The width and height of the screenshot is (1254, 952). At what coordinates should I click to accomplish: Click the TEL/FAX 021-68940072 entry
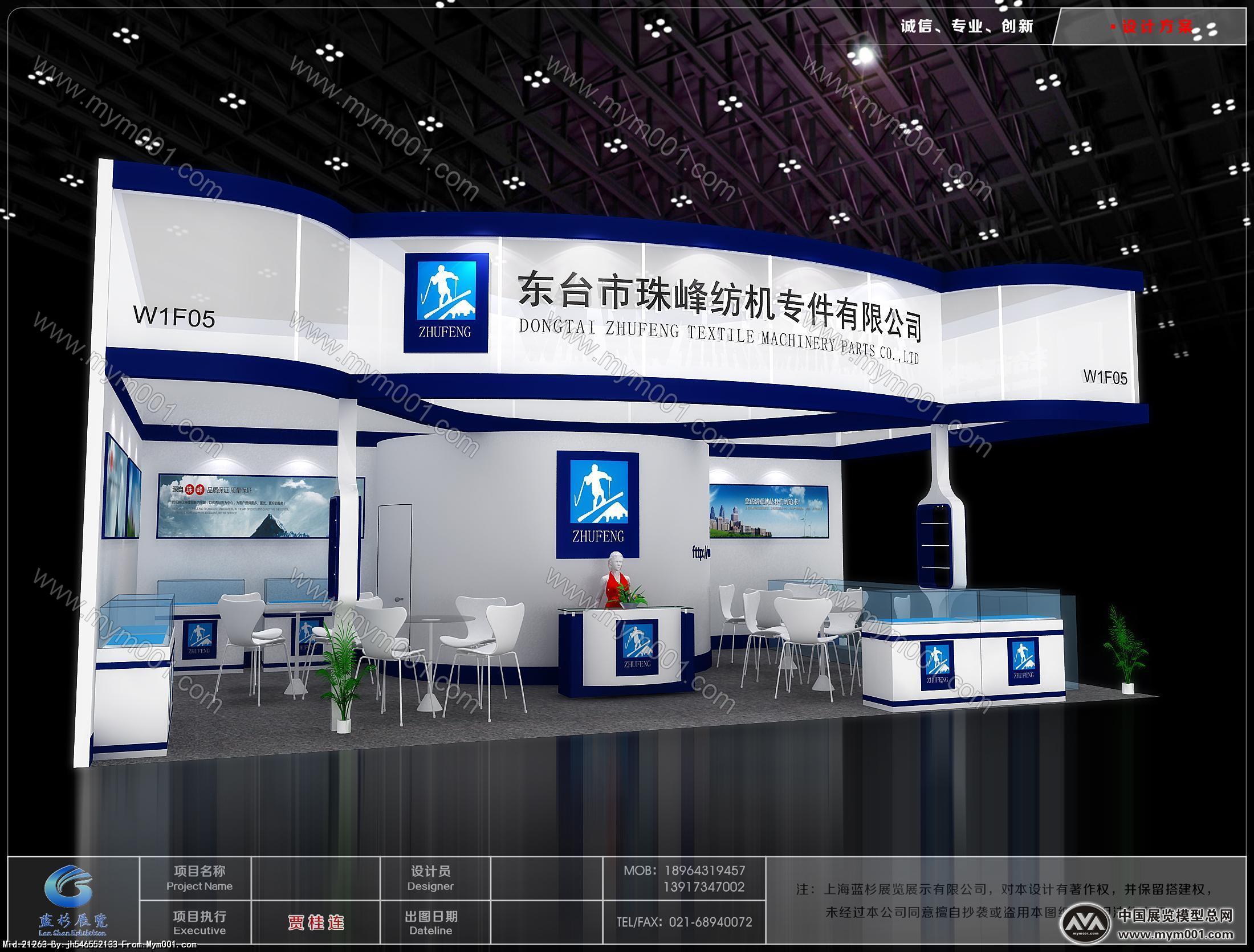point(685,922)
